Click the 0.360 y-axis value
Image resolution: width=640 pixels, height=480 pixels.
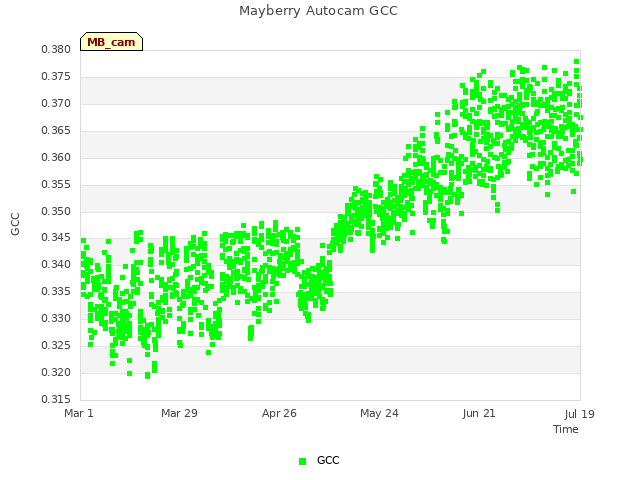click(56, 158)
